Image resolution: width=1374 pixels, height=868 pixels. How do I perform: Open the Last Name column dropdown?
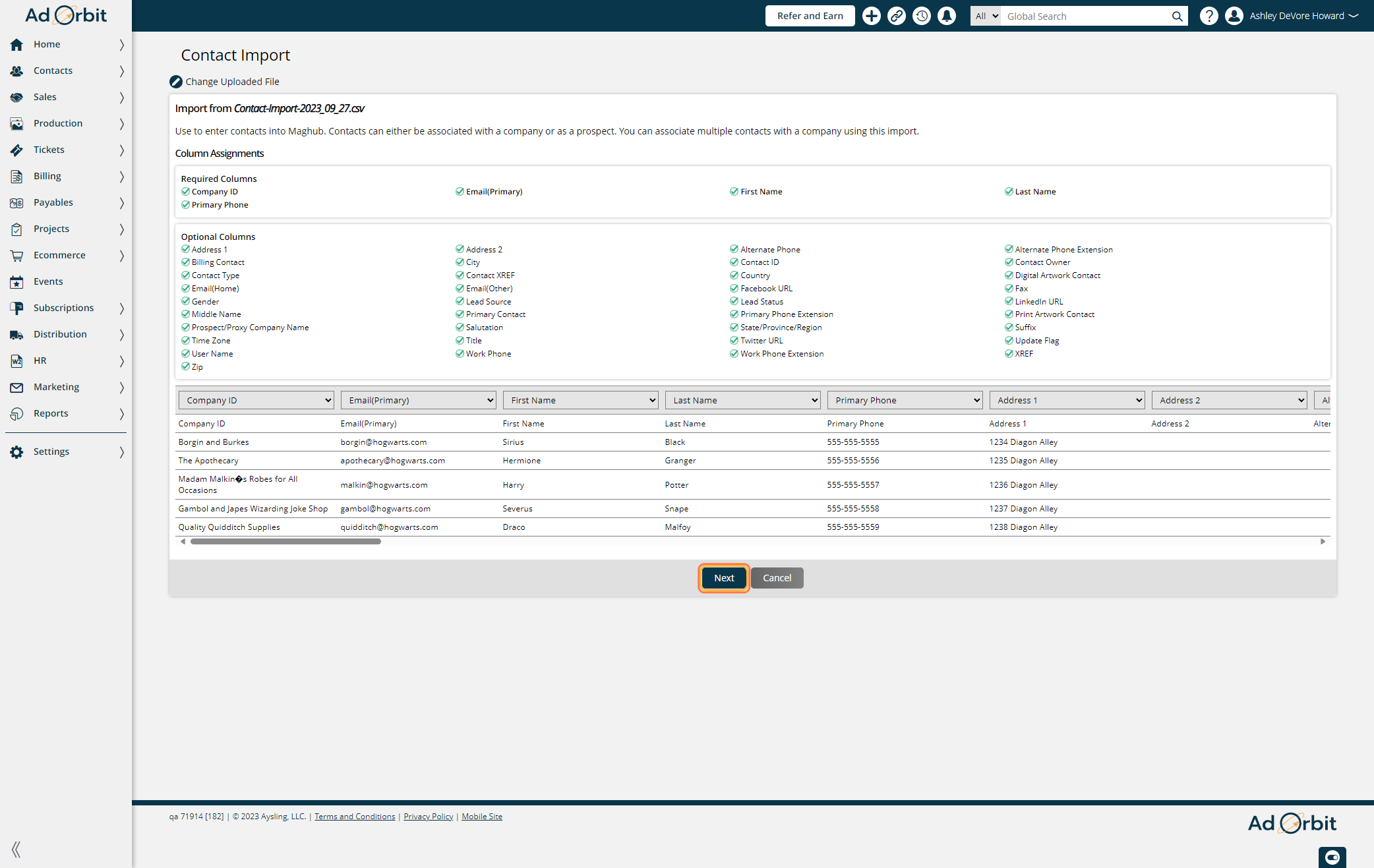(742, 400)
